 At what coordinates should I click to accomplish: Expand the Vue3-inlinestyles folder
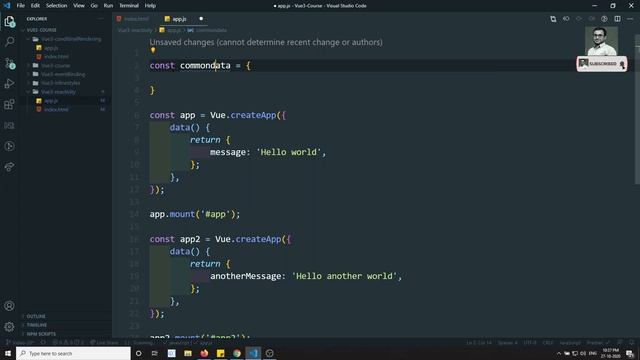[x=60, y=83]
